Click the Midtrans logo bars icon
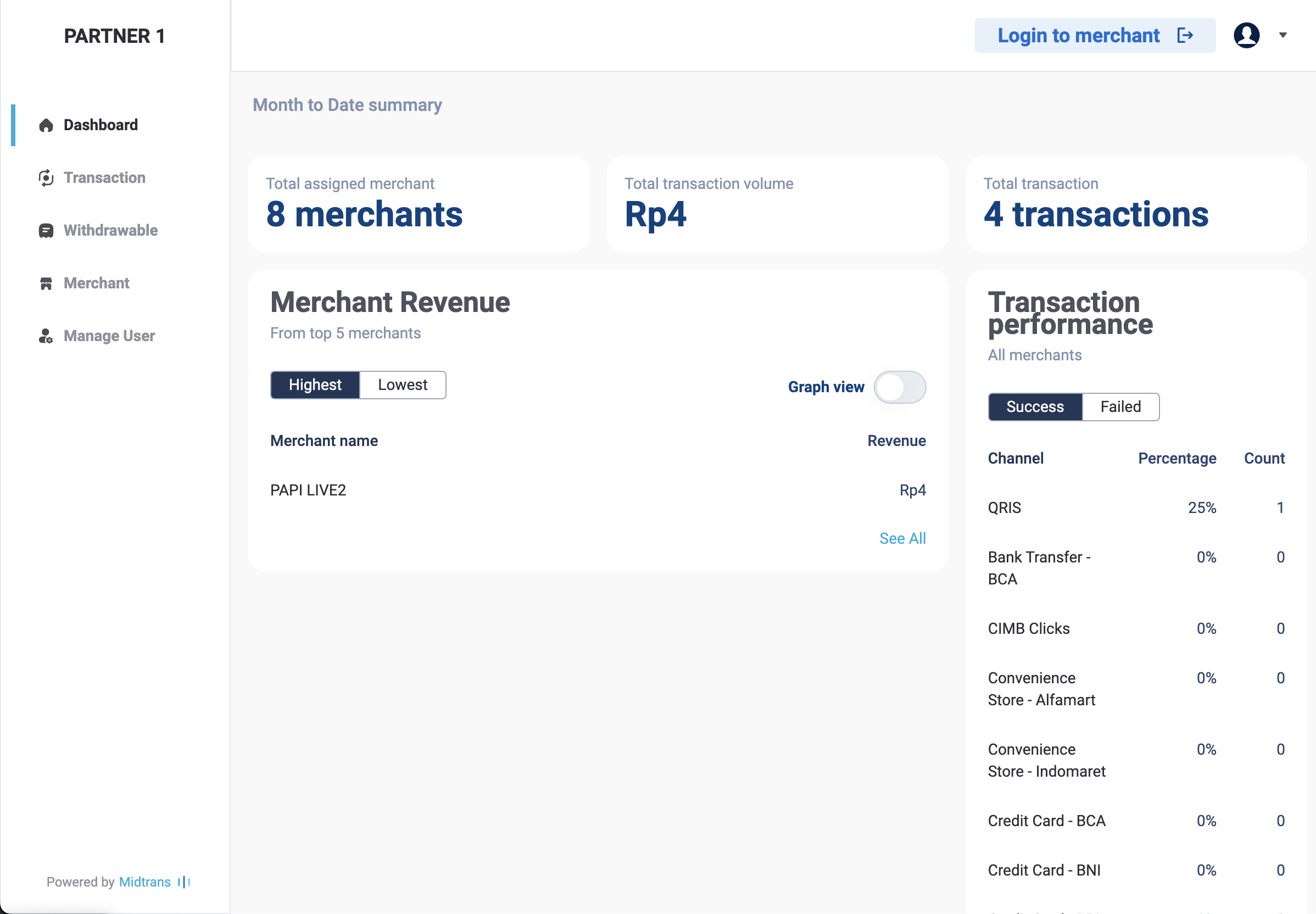The height and width of the screenshot is (914, 1316). tap(184, 882)
